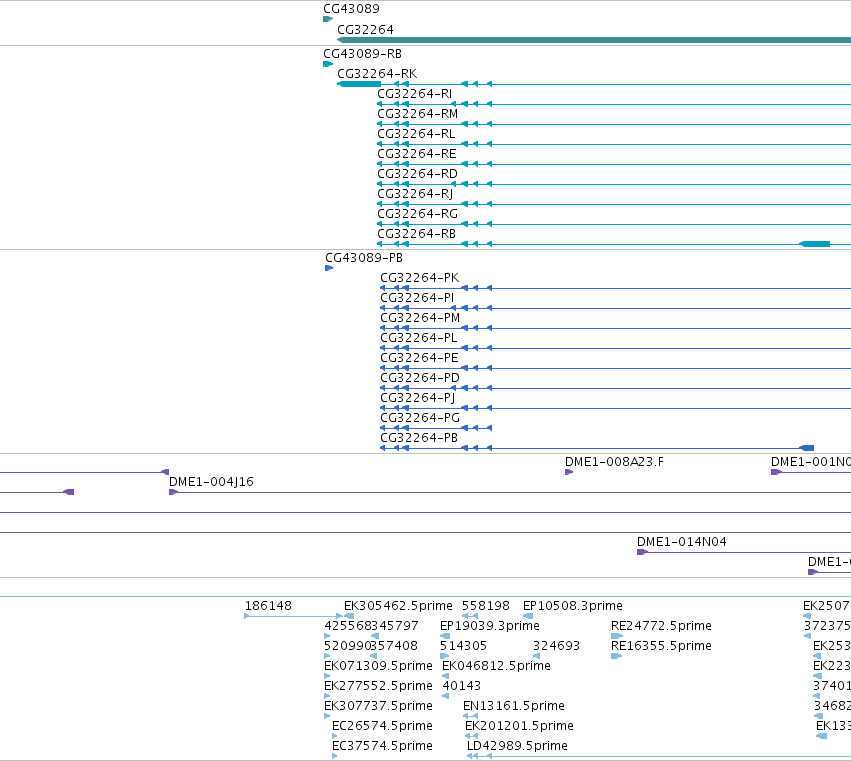The height and width of the screenshot is (761, 851).
Task: Click the purple arrow under DME1-008A23.F
Action: [x=569, y=472]
